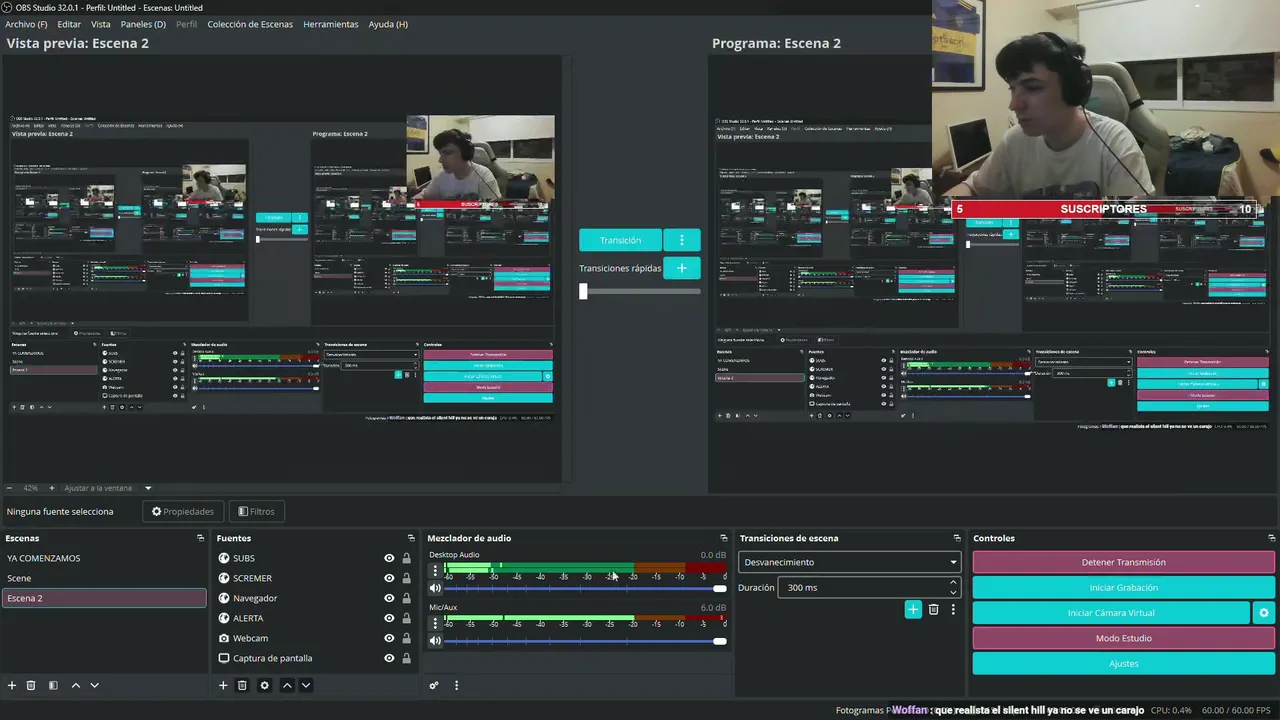The image size is (1280, 720).
Task: Toggle Modo Estudio
Action: tap(1124, 638)
